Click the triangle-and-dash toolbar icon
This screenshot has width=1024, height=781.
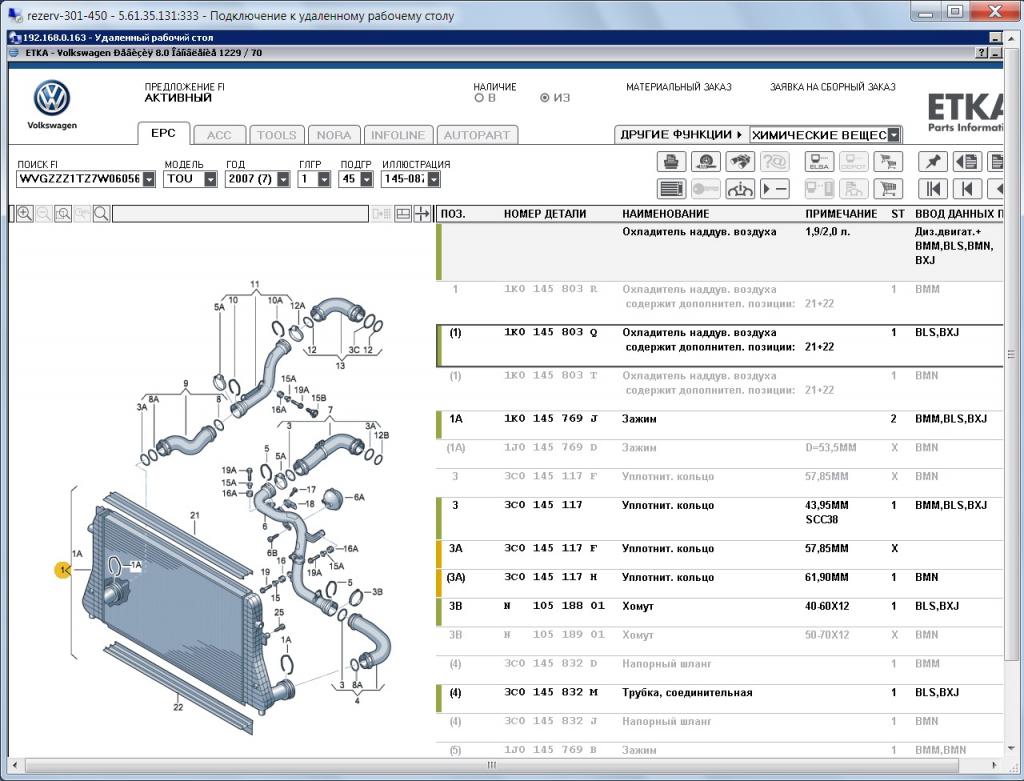click(x=775, y=189)
